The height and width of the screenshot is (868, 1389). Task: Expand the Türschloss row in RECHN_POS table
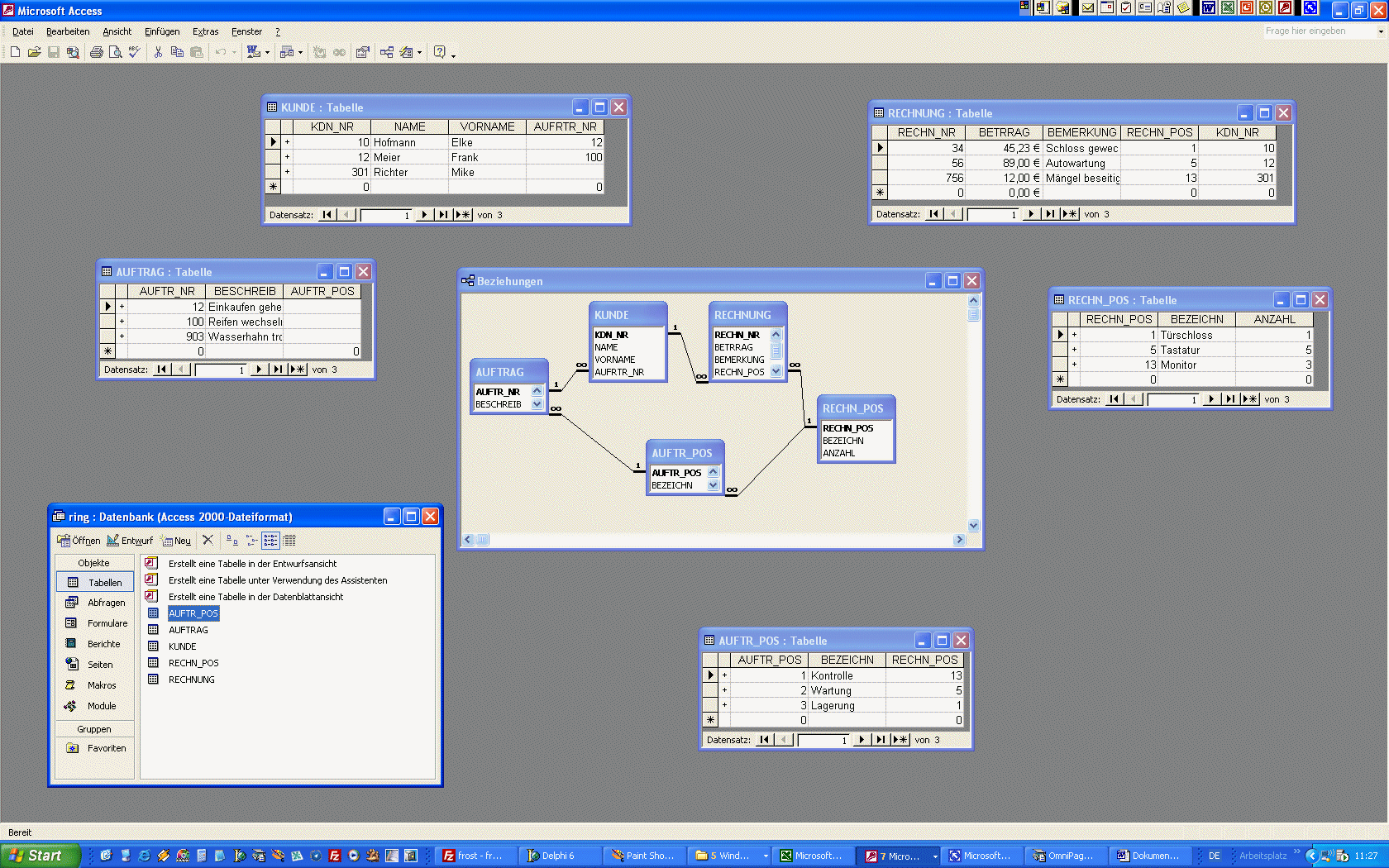1074,335
